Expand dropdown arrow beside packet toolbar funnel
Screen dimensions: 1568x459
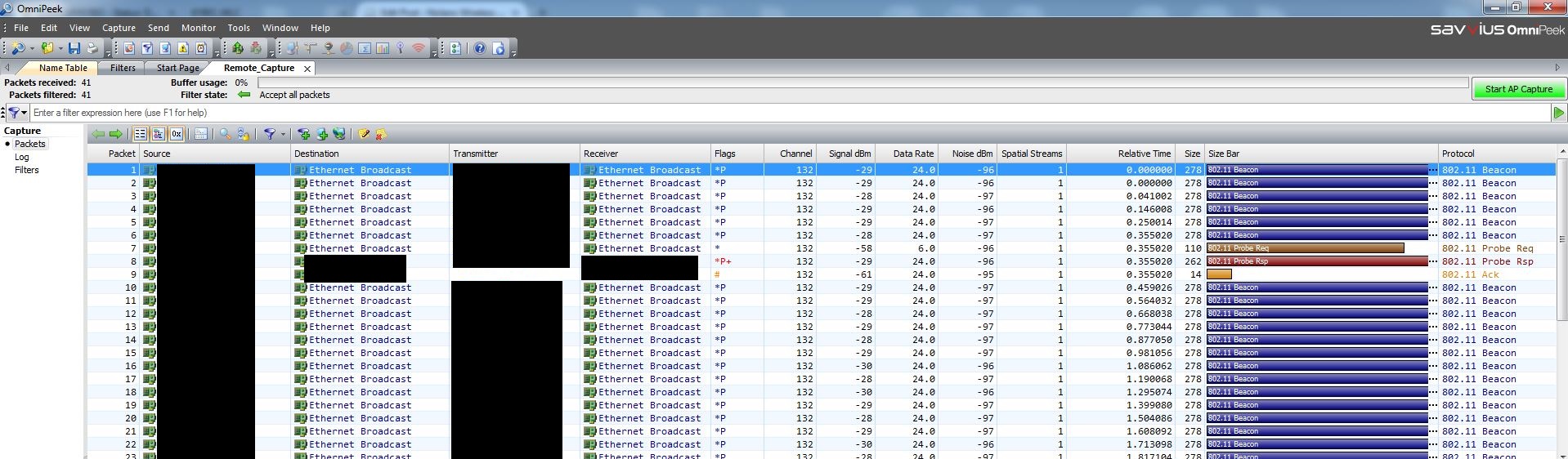[284, 134]
